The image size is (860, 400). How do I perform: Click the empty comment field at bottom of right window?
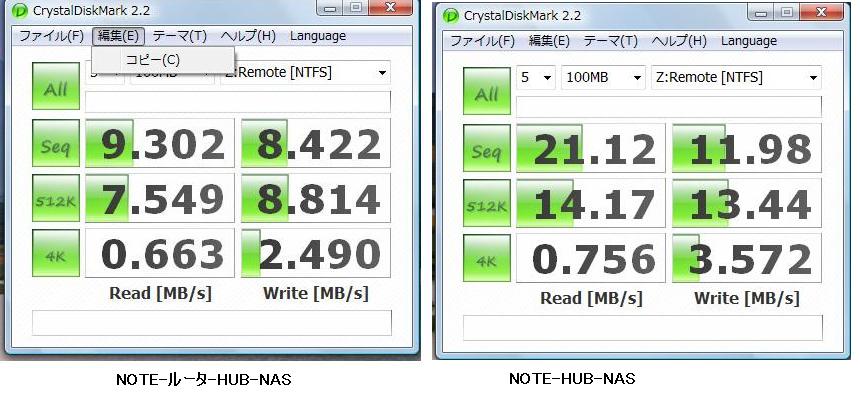(643, 328)
